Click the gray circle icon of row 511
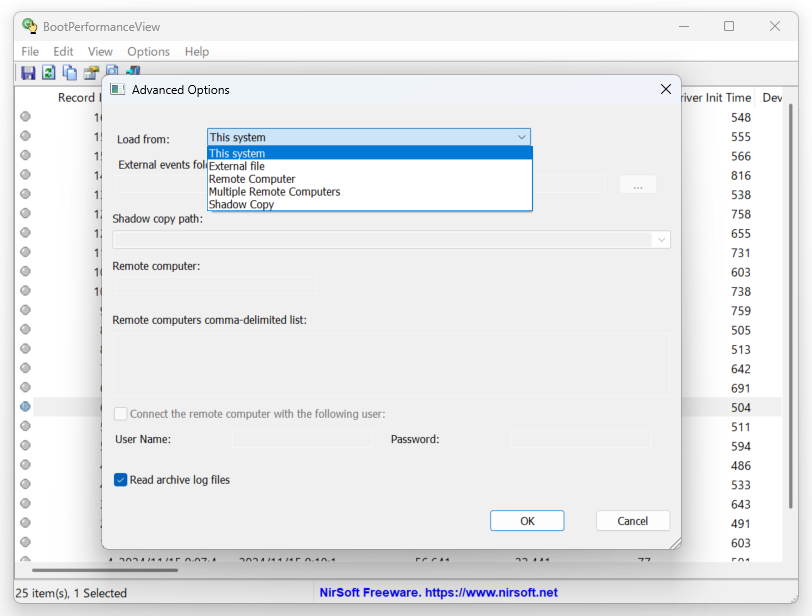This screenshot has height=616, width=812. pyautogui.click(x=25, y=426)
